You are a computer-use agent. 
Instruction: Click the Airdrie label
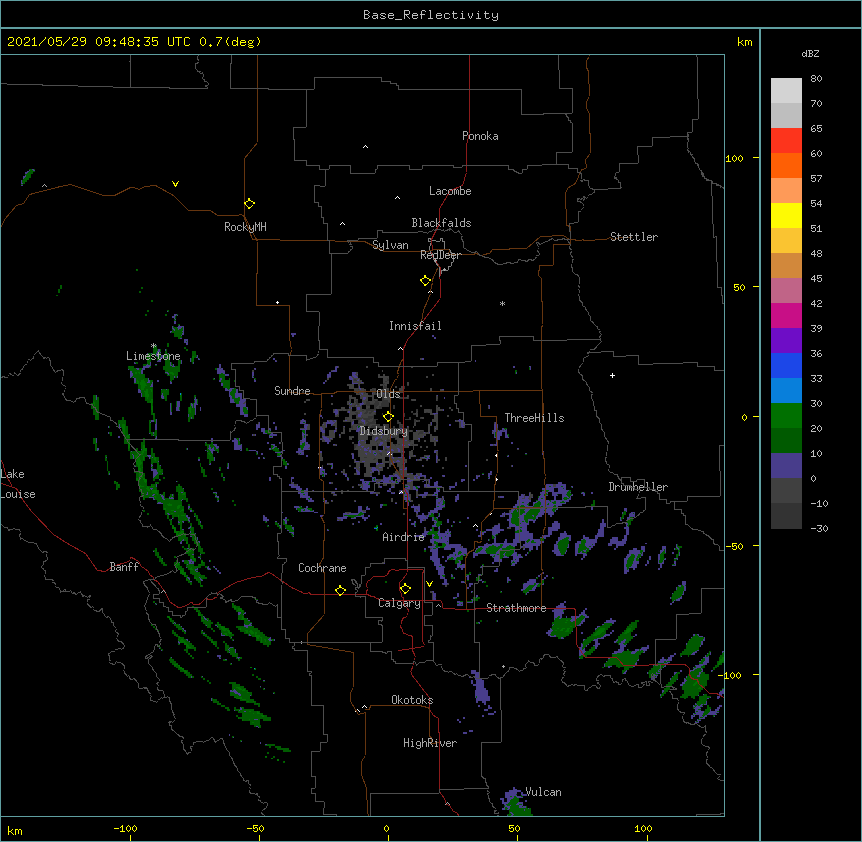[404, 537]
